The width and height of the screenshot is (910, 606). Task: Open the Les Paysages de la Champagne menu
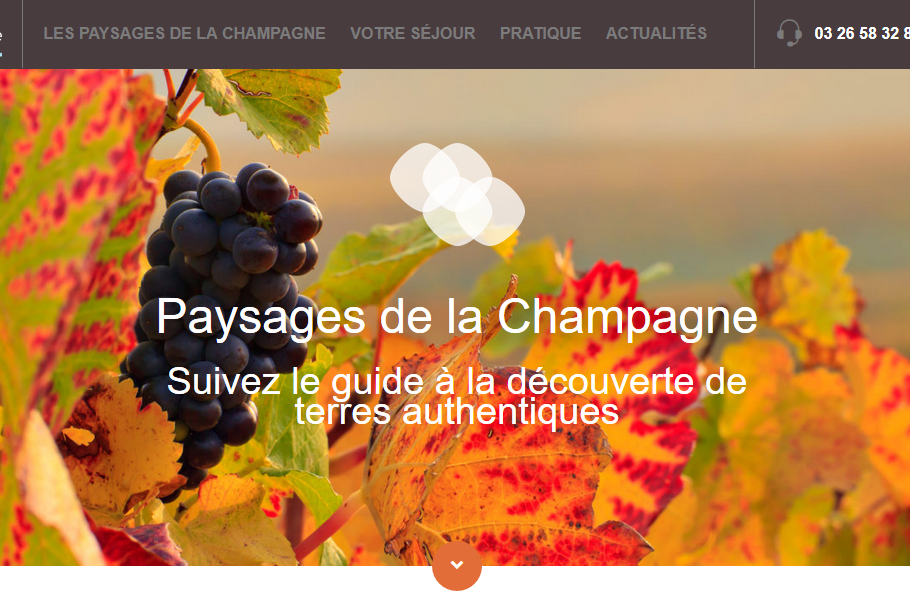pos(185,33)
